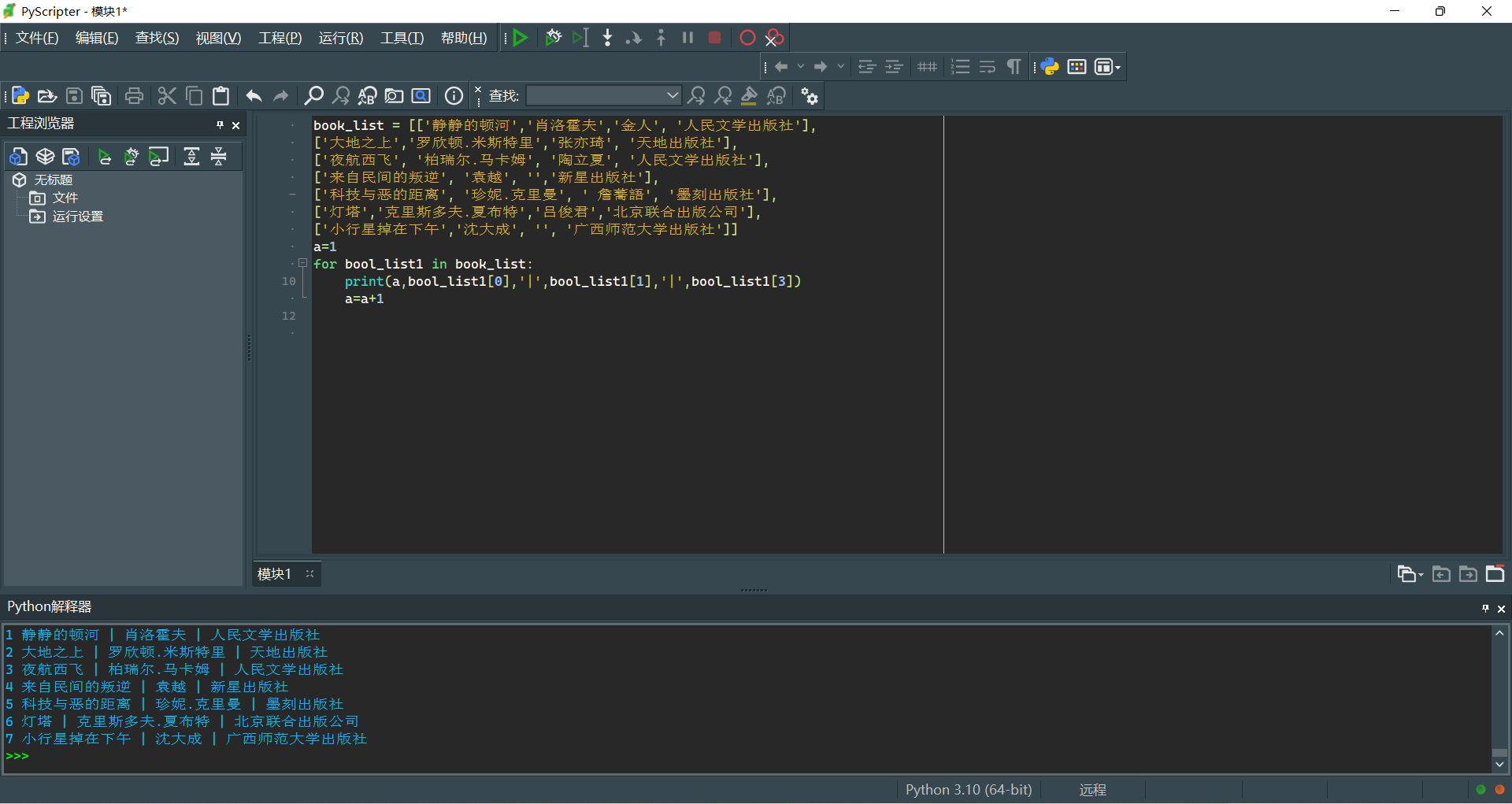Image resolution: width=1512 pixels, height=804 pixels.
Task: Click the Find Next icon in main toolbar
Action: click(x=340, y=96)
